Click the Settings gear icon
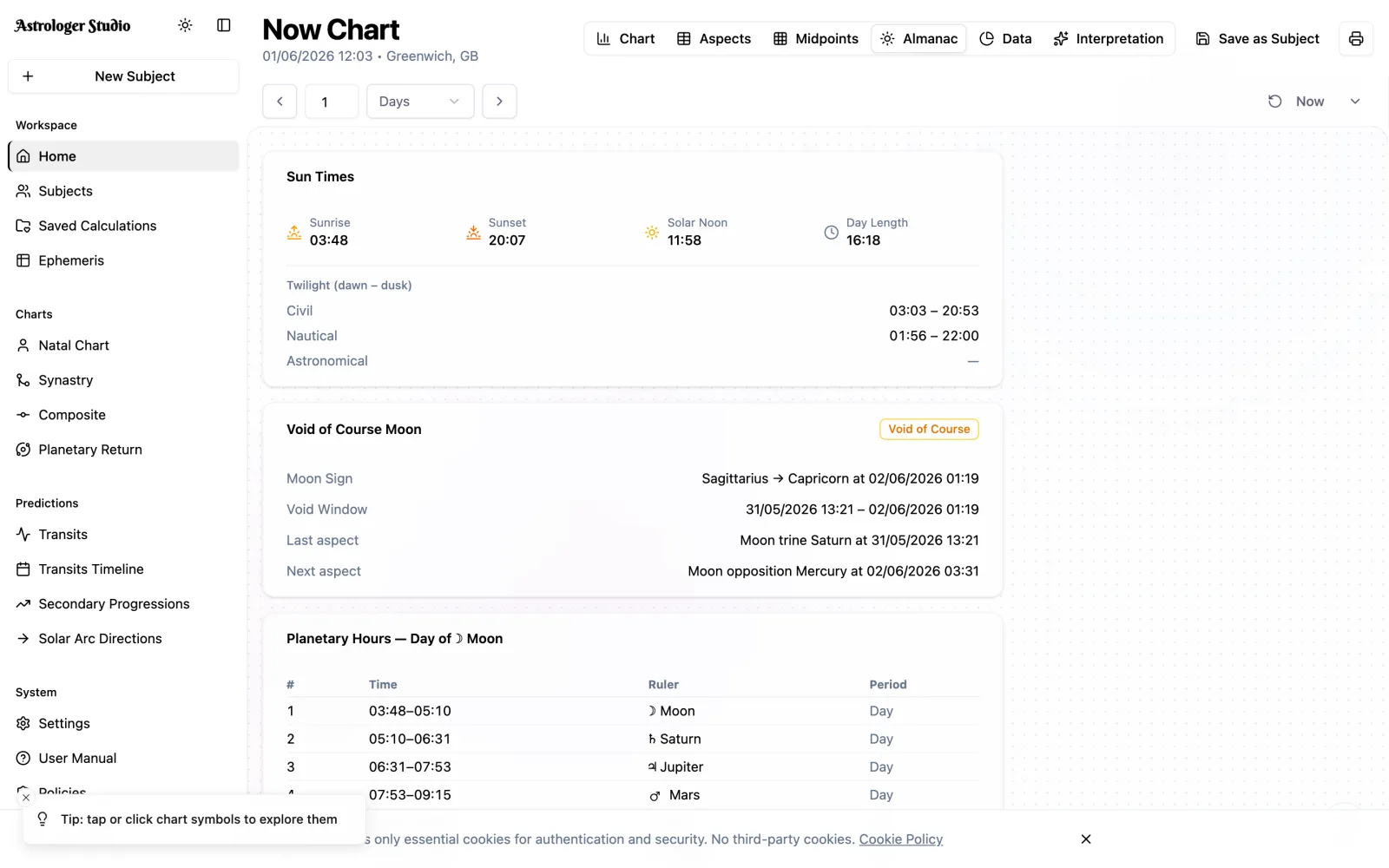 pos(23,724)
